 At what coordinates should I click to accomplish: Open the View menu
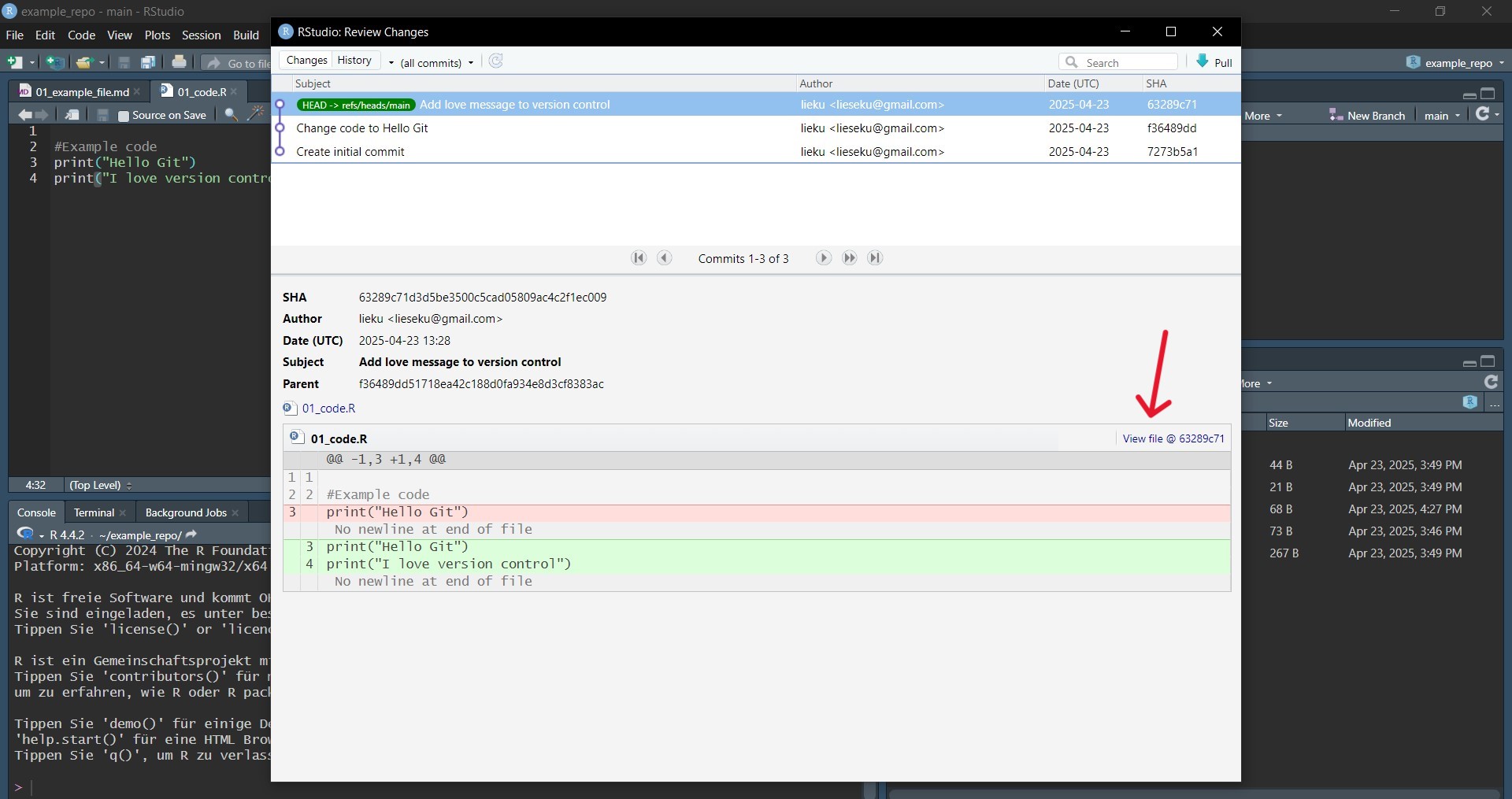point(120,35)
